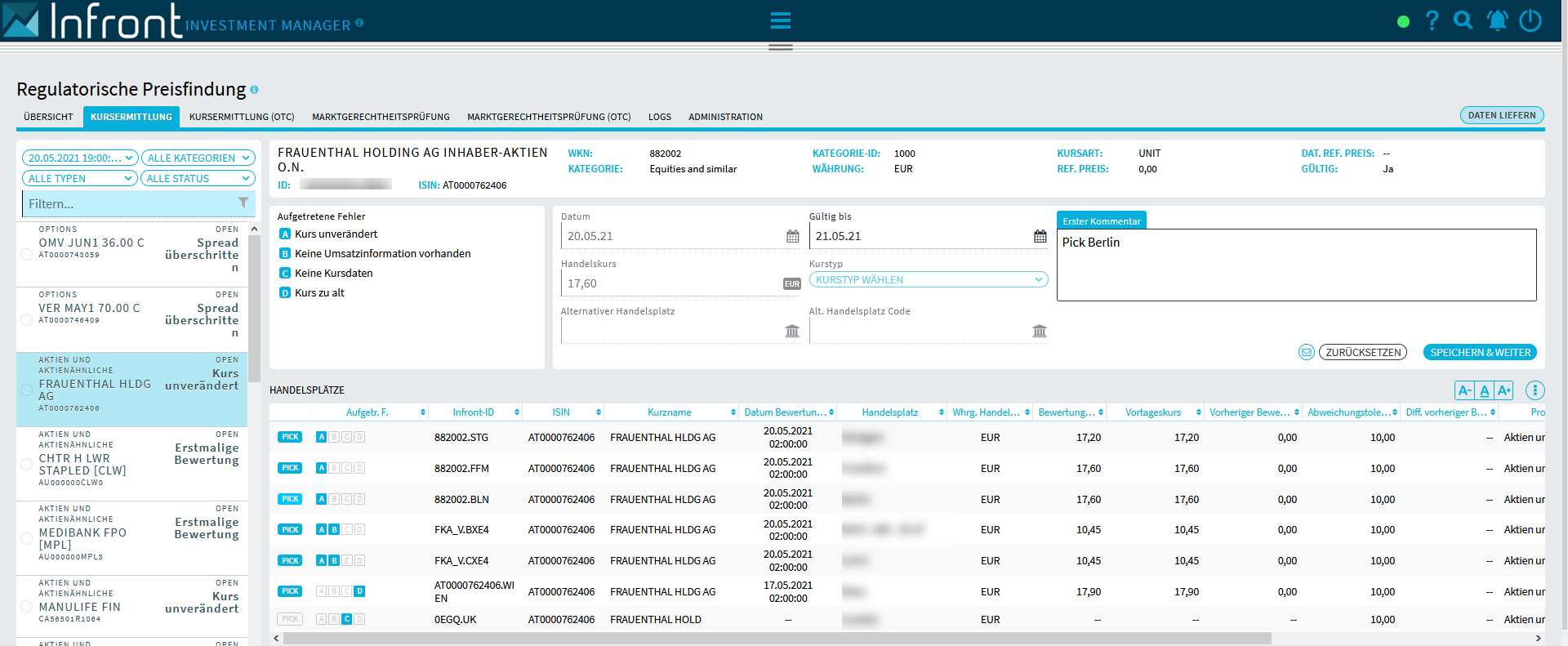This screenshot has width=1568, height=646.
Task: Click error badge A for Kurs unverändert
Action: (285, 234)
